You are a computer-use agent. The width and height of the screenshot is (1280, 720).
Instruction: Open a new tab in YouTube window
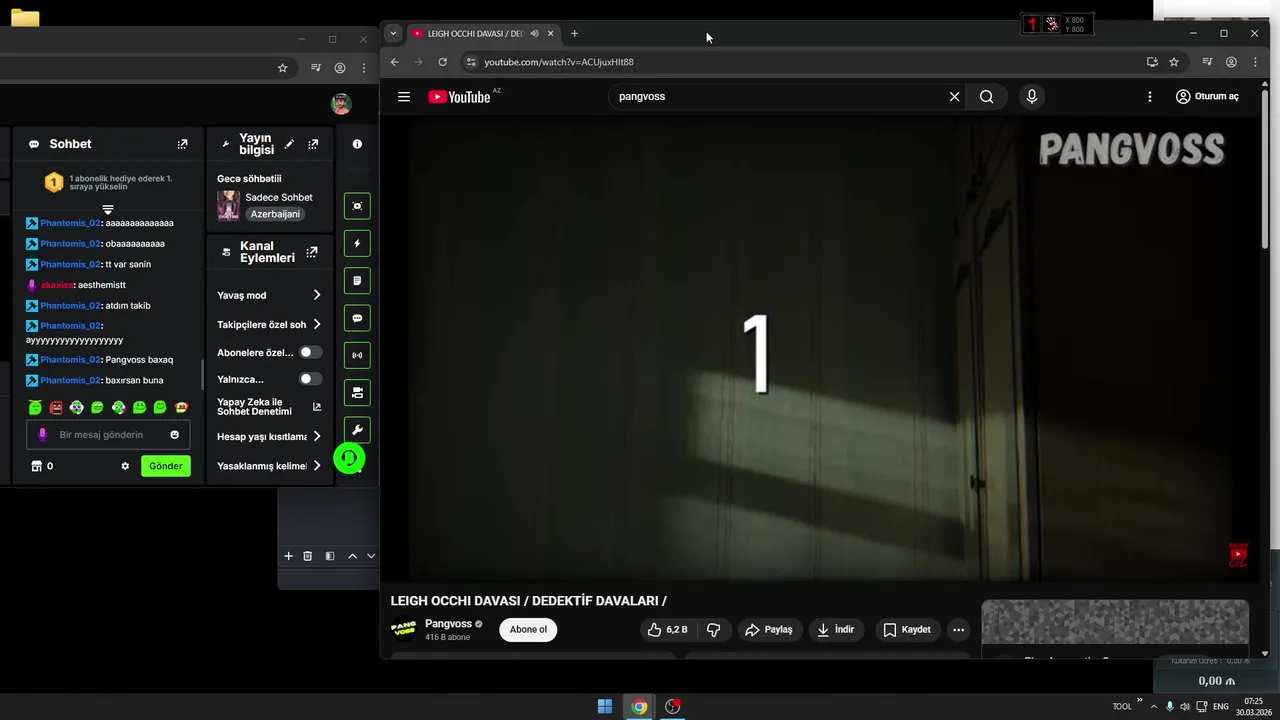[574, 33]
